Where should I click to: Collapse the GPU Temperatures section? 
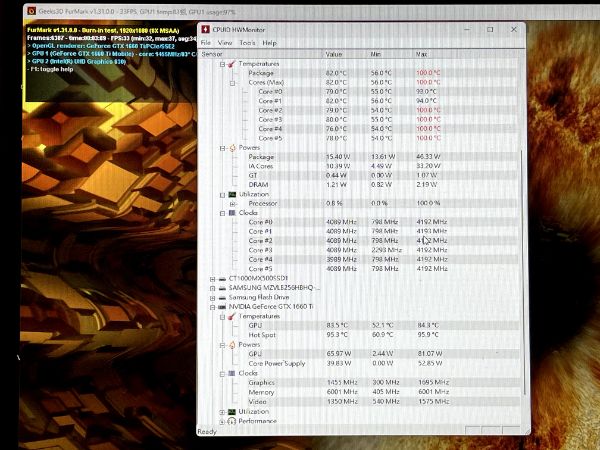222,317
